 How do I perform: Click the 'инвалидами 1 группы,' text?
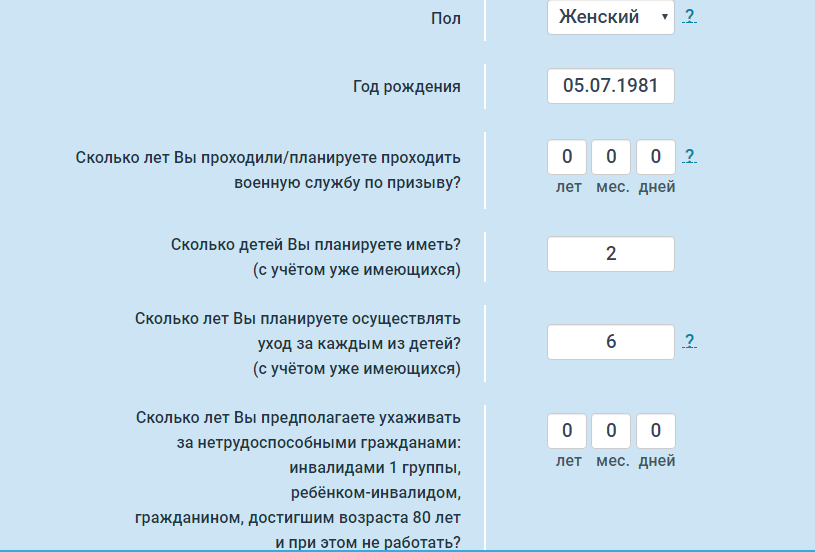(375, 468)
